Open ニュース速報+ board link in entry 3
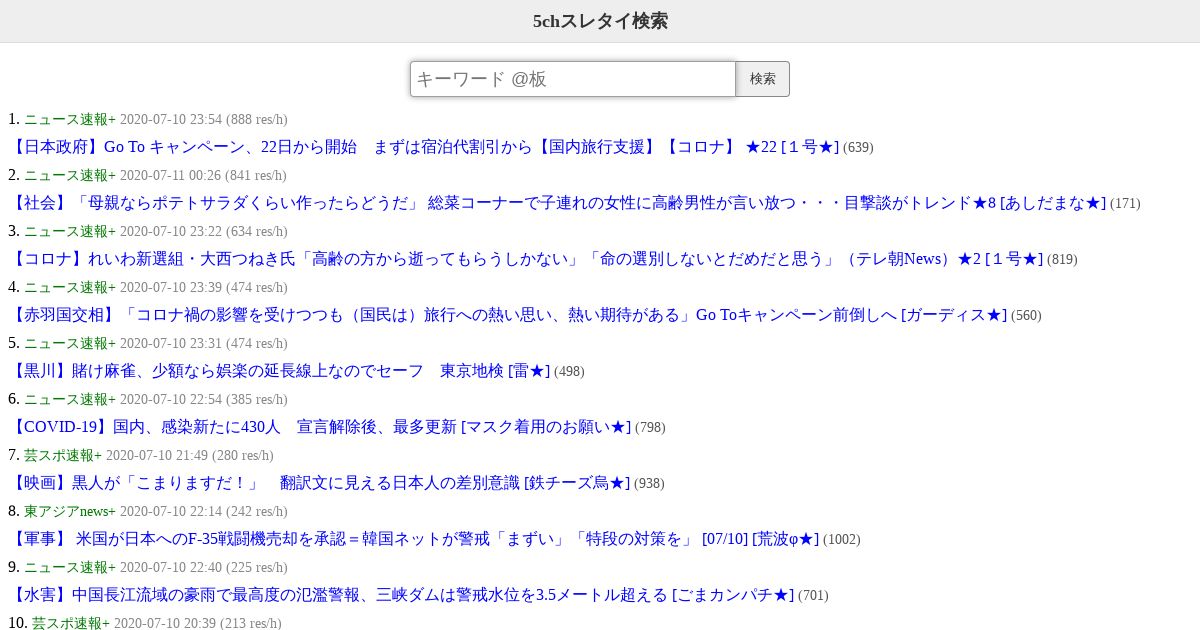The image size is (1200, 630). tap(70, 232)
